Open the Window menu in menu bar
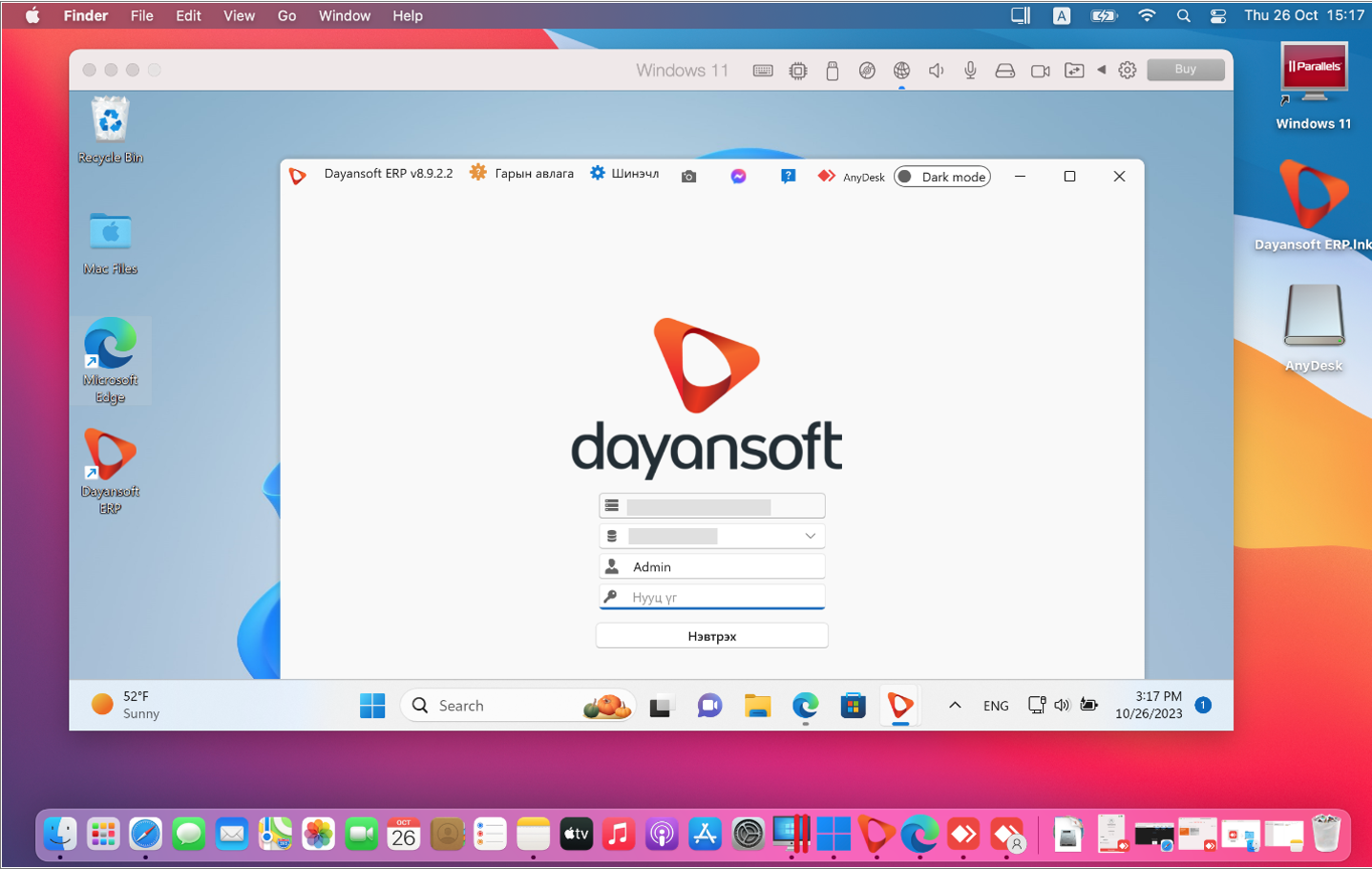Image resolution: width=1372 pixels, height=869 pixels. [345, 15]
